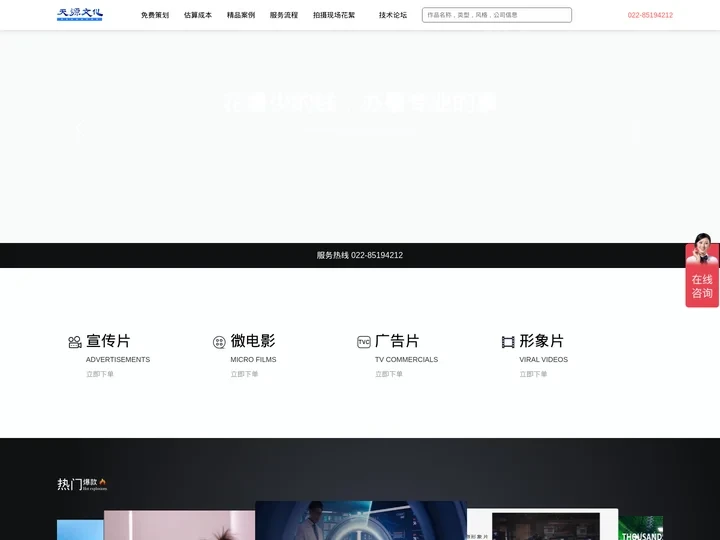The width and height of the screenshot is (720, 540).
Task: Click the camera icon beside 宣传片
Action: pyautogui.click(x=75, y=342)
